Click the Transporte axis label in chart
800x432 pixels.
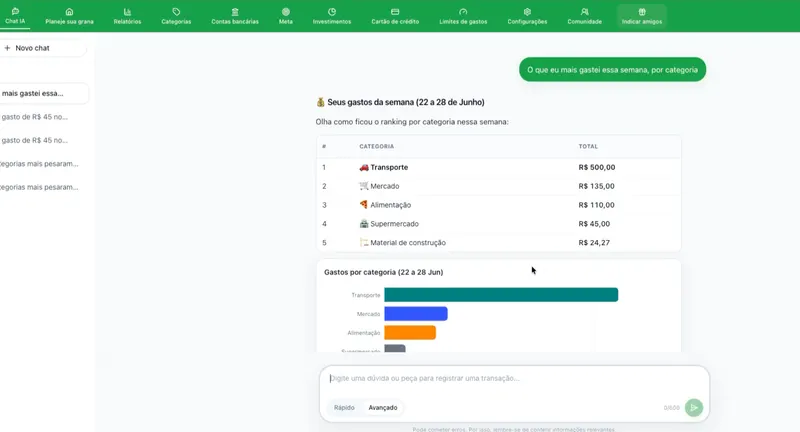[366, 295]
